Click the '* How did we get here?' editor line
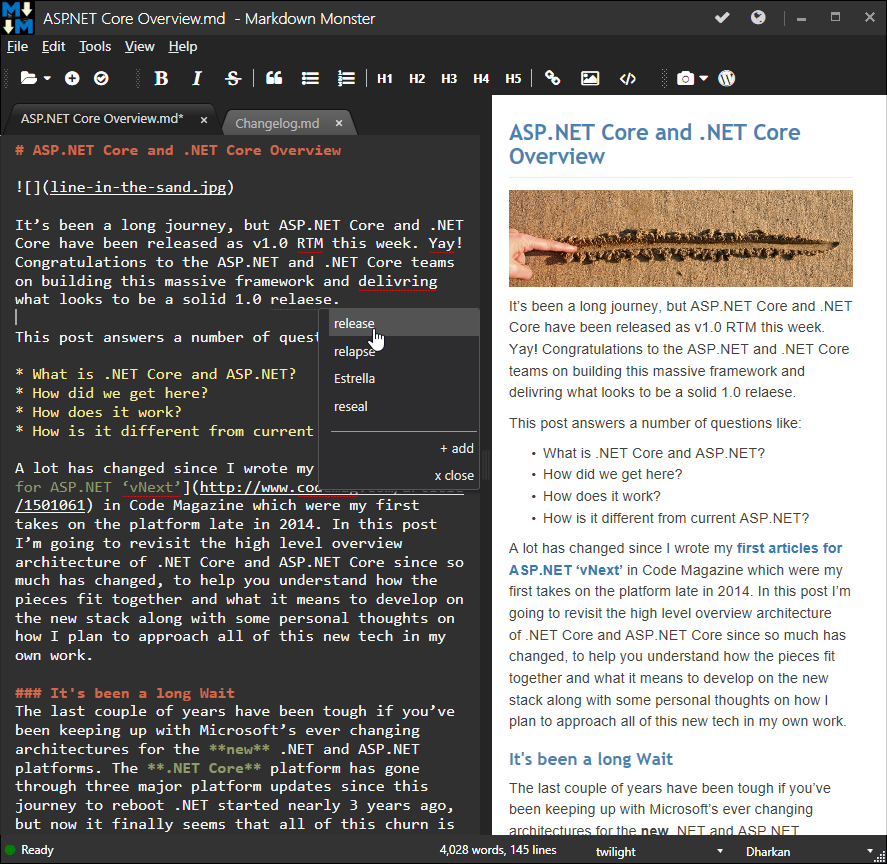Screen dimensions: 887x864 point(111,393)
